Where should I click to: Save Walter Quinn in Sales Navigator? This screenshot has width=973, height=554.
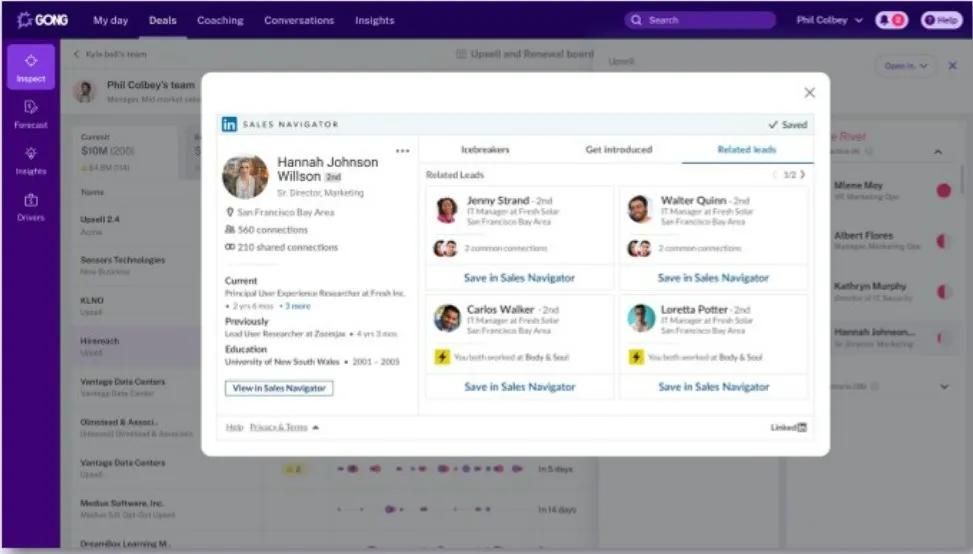(714, 278)
